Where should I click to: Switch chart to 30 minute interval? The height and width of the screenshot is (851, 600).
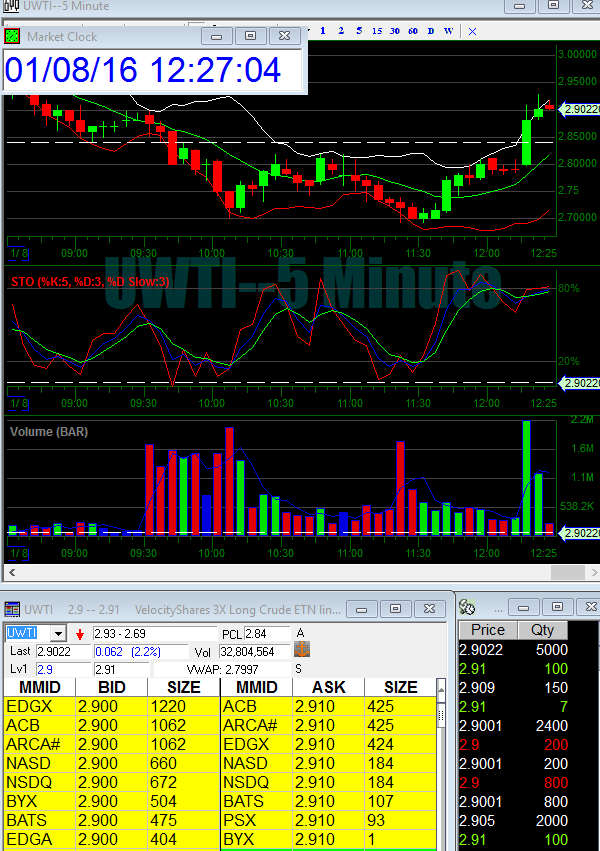(x=394, y=31)
